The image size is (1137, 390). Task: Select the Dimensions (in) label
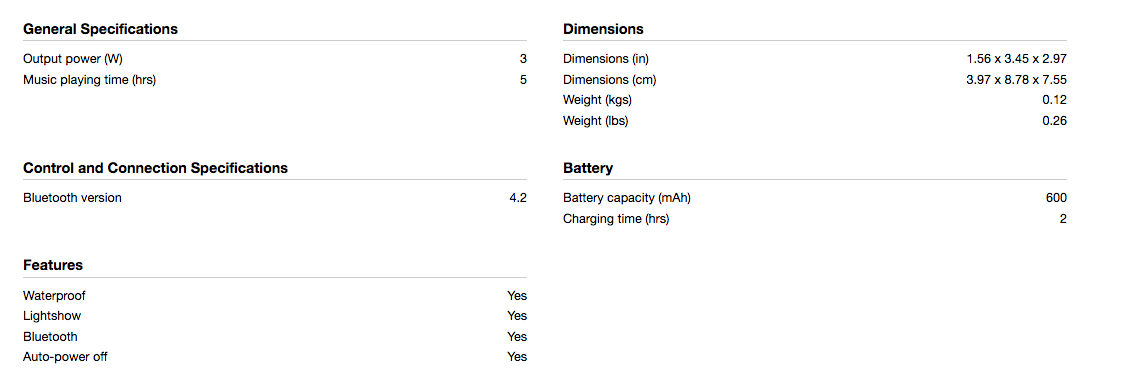click(605, 59)
